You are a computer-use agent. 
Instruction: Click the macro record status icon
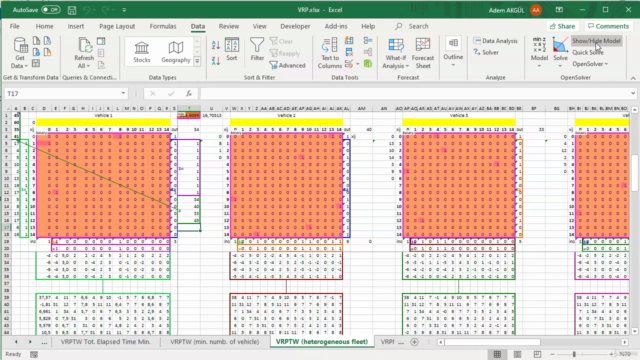(x=34, y=354)
